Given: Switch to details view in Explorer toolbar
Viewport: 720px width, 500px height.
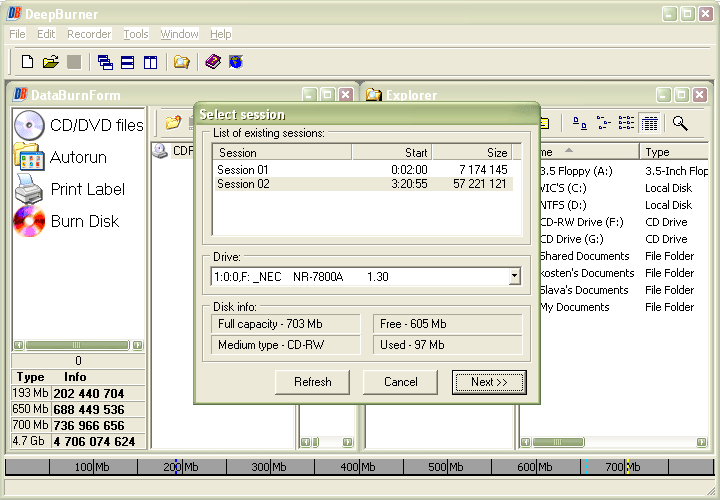Looking at the screenshot, I should pyautogui.click(x=650, y=123).
